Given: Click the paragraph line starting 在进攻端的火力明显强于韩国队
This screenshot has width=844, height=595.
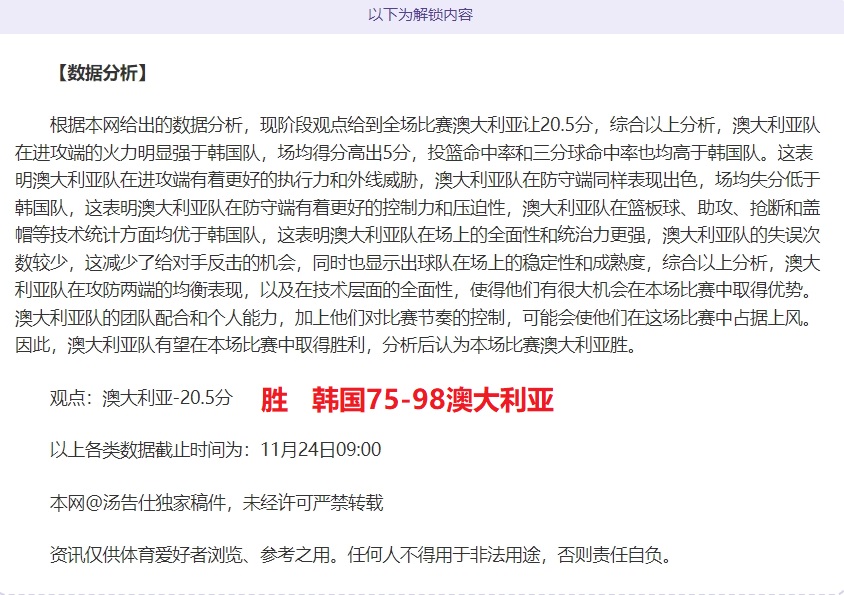Looking at the screenshot, I should [x=413, y=153].
